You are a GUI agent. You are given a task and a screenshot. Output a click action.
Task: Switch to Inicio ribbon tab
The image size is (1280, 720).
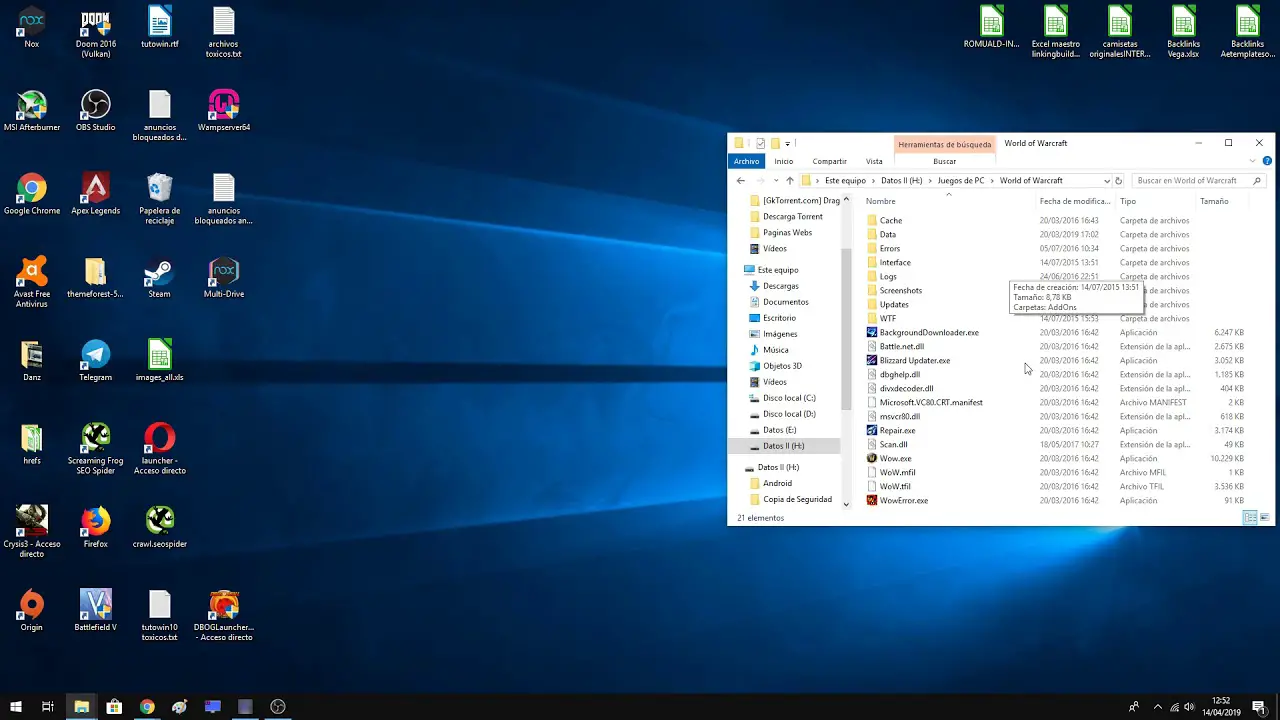point(783,161)
